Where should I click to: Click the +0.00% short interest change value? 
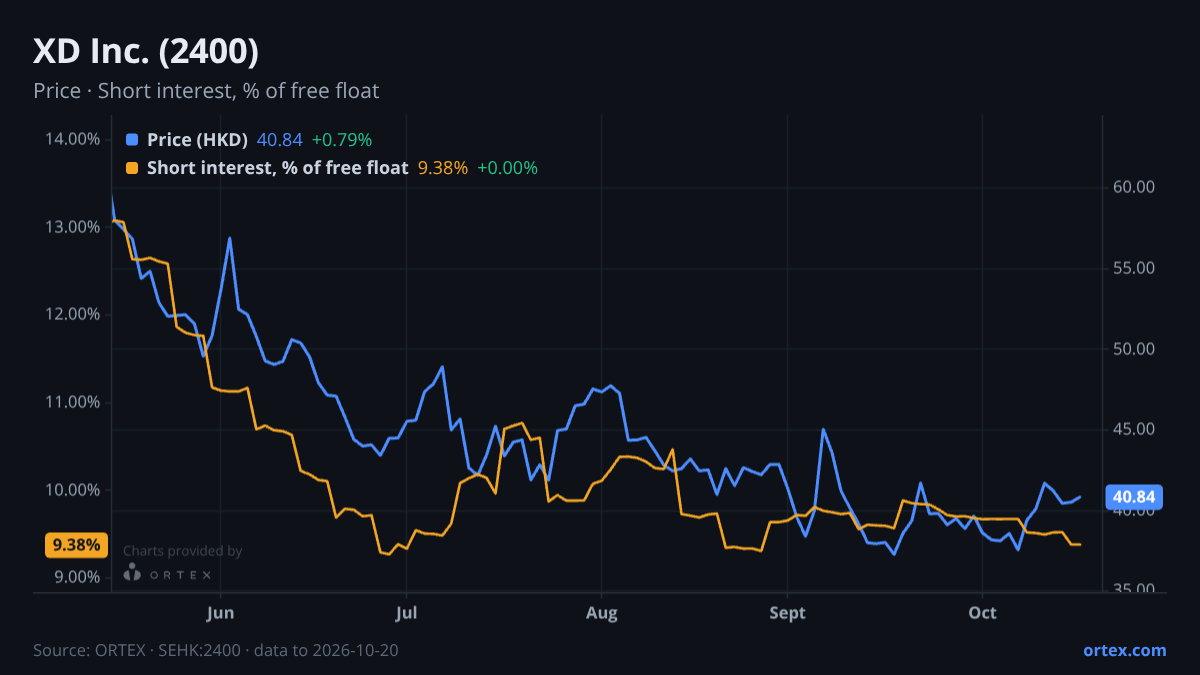click(x=507, y=168)
